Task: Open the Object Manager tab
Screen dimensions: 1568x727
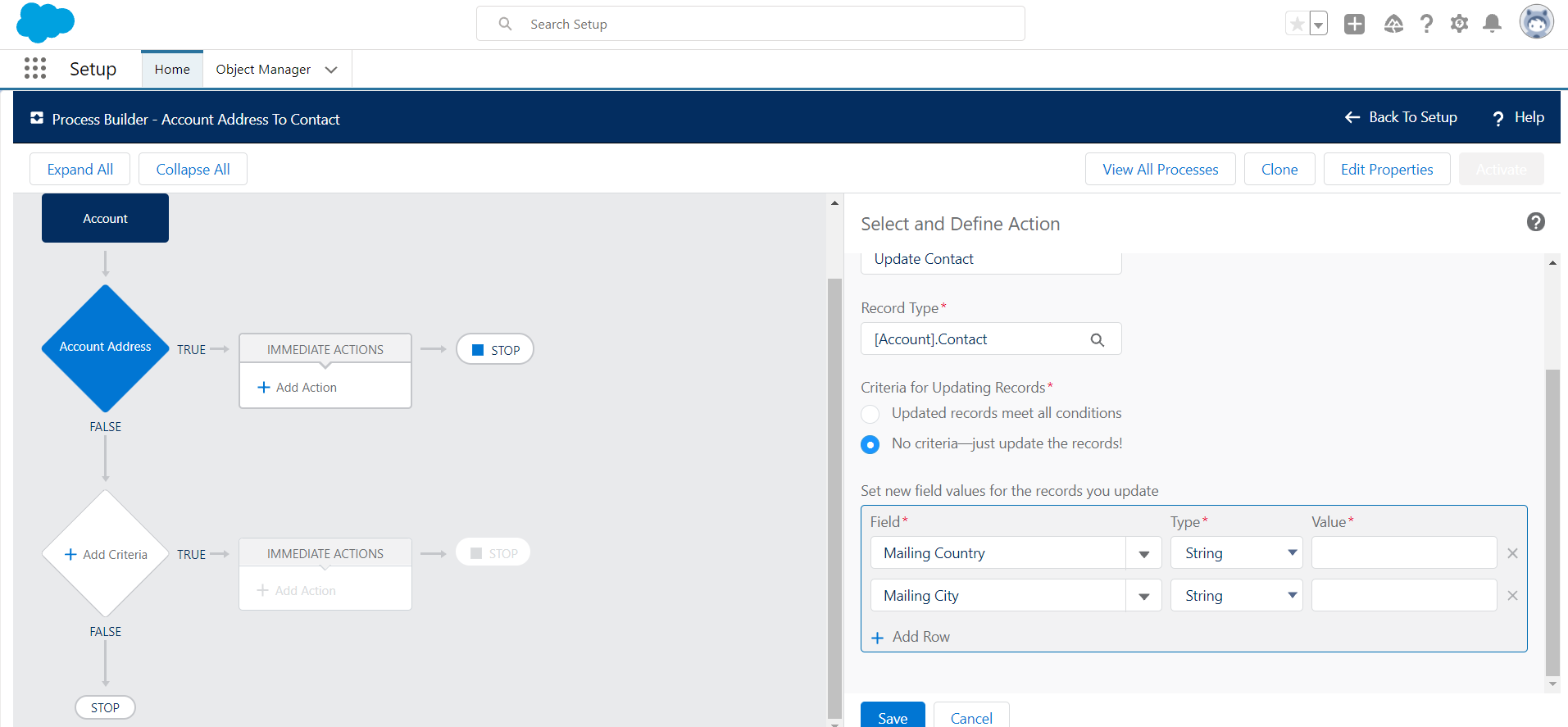Action: (263, 70)
